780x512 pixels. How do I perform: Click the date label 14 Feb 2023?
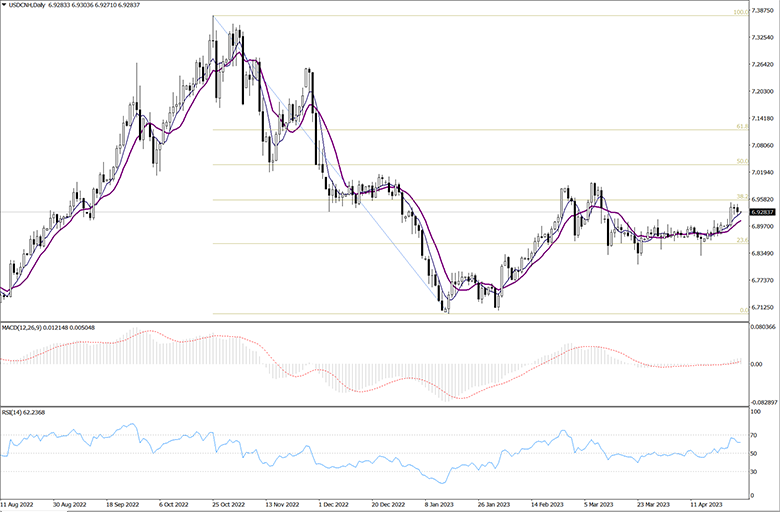click(x=547, y=504)
